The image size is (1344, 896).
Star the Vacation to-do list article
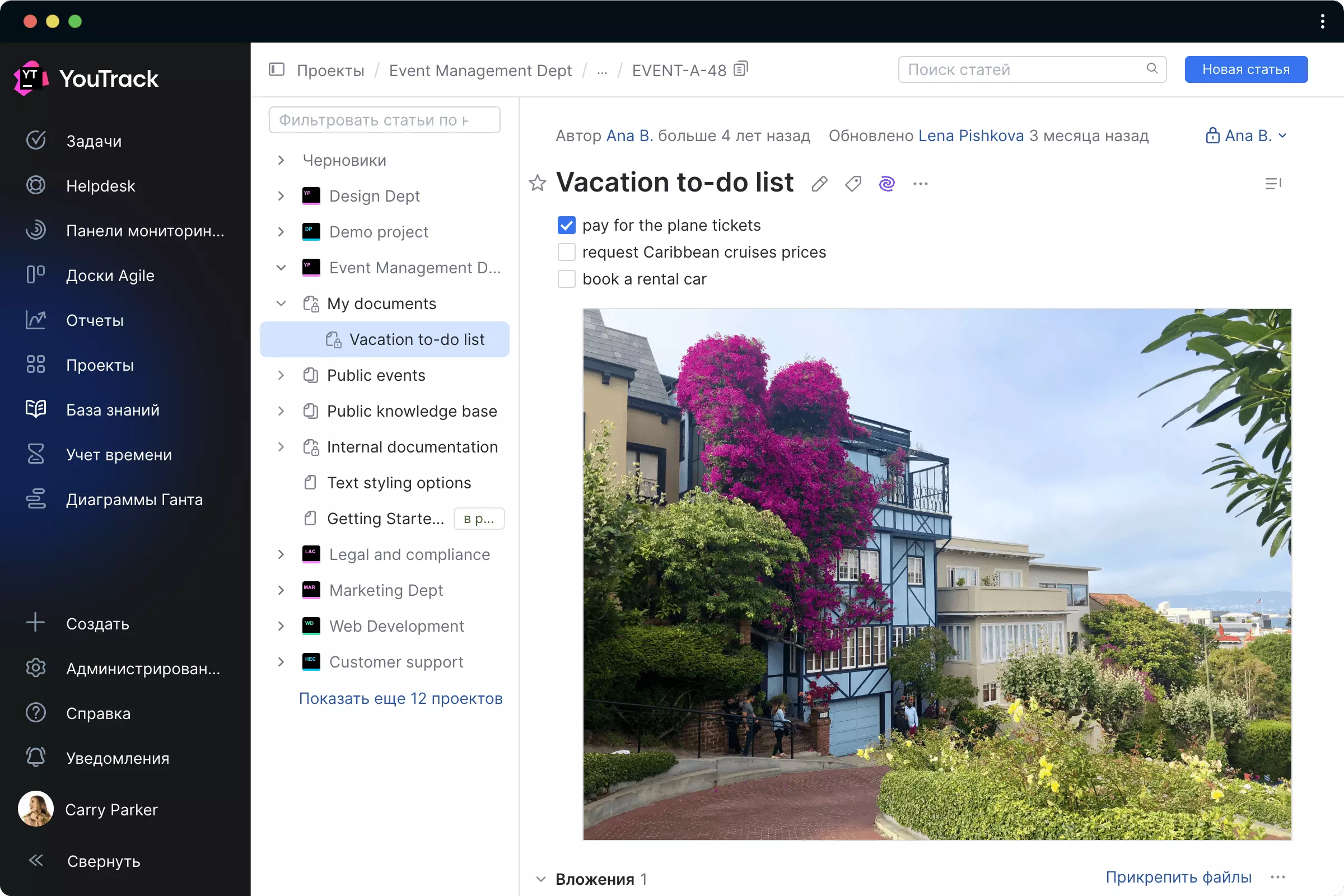[537, 184]
